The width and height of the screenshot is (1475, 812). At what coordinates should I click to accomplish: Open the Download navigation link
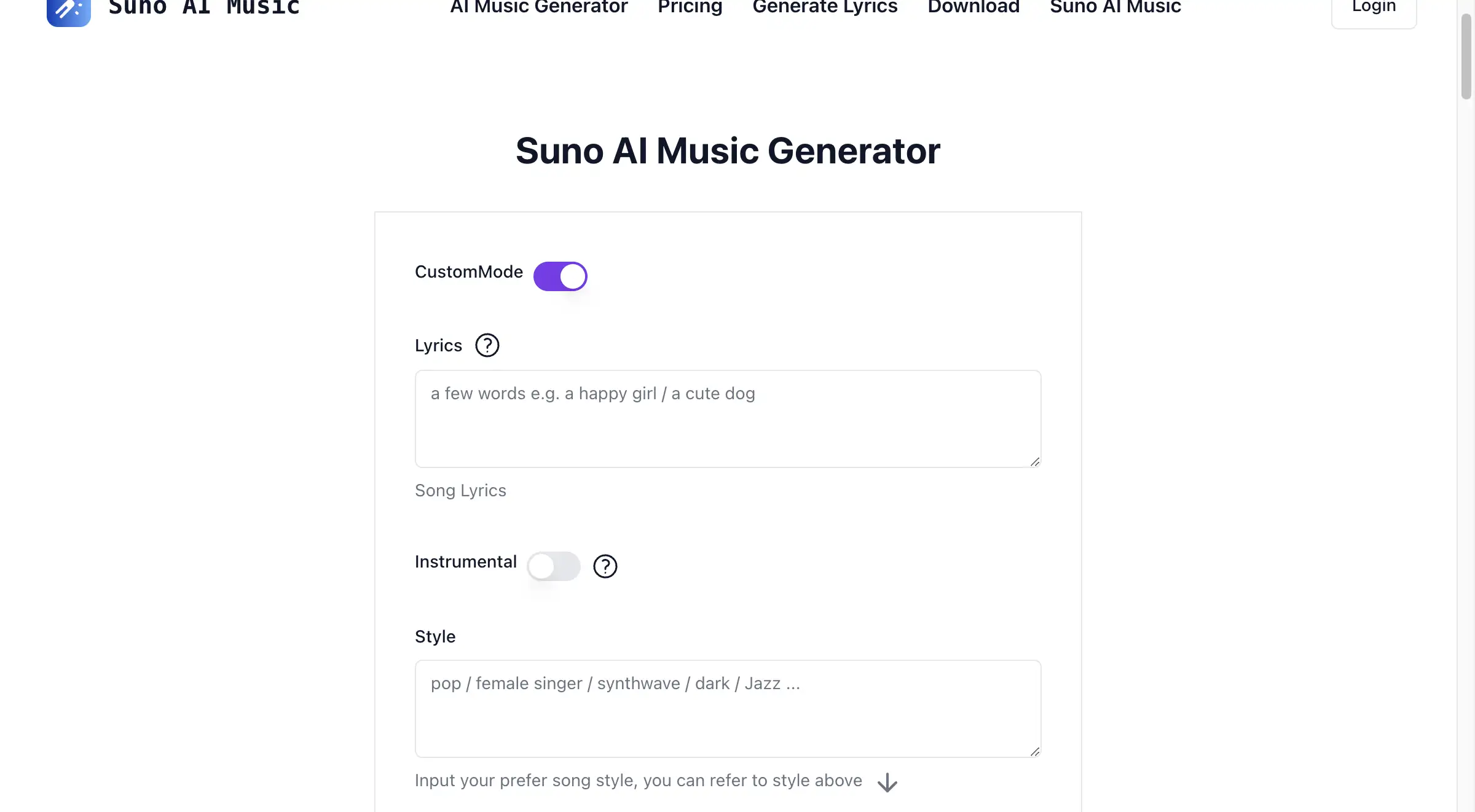(973, 7)
